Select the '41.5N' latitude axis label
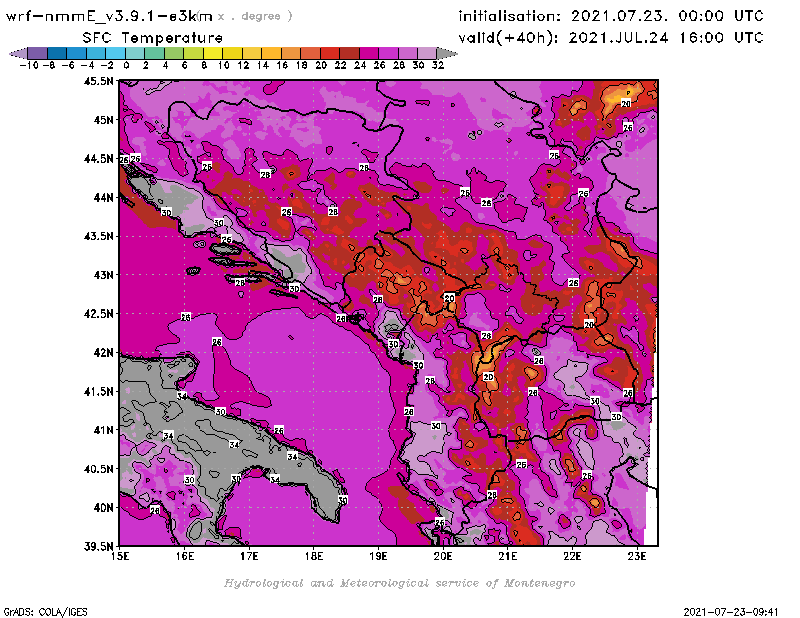 (x=98, y=391)
